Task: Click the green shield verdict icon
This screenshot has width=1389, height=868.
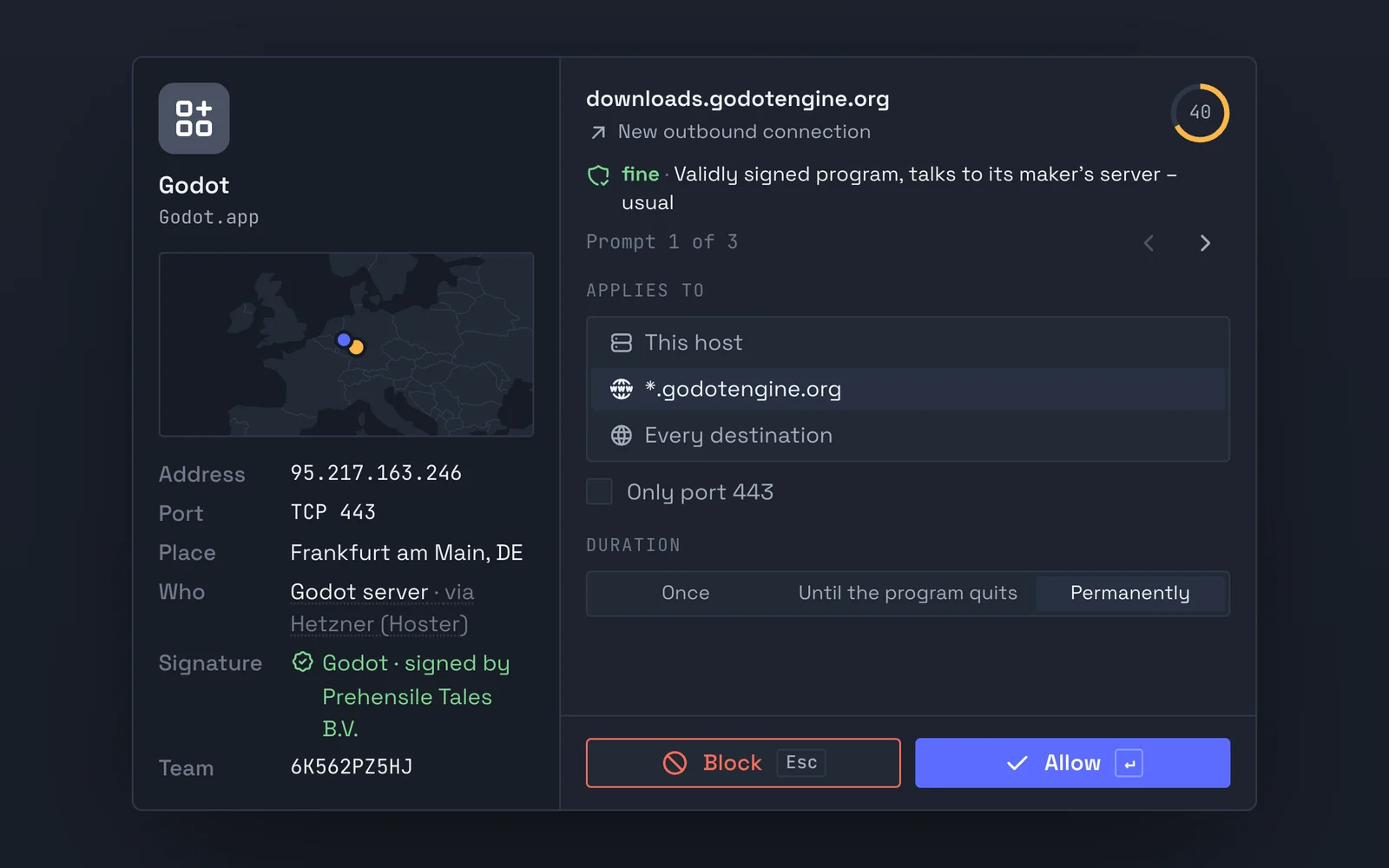Action: click(x=598, y=175)
